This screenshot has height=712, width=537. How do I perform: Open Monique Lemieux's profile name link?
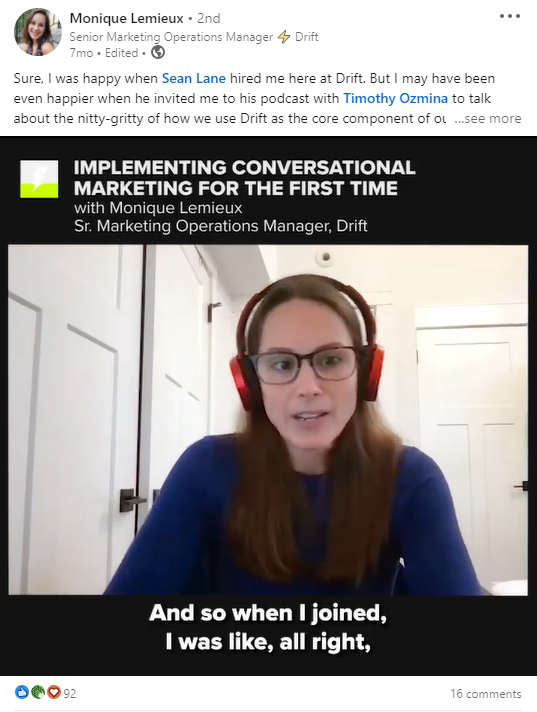coord(126,18)
